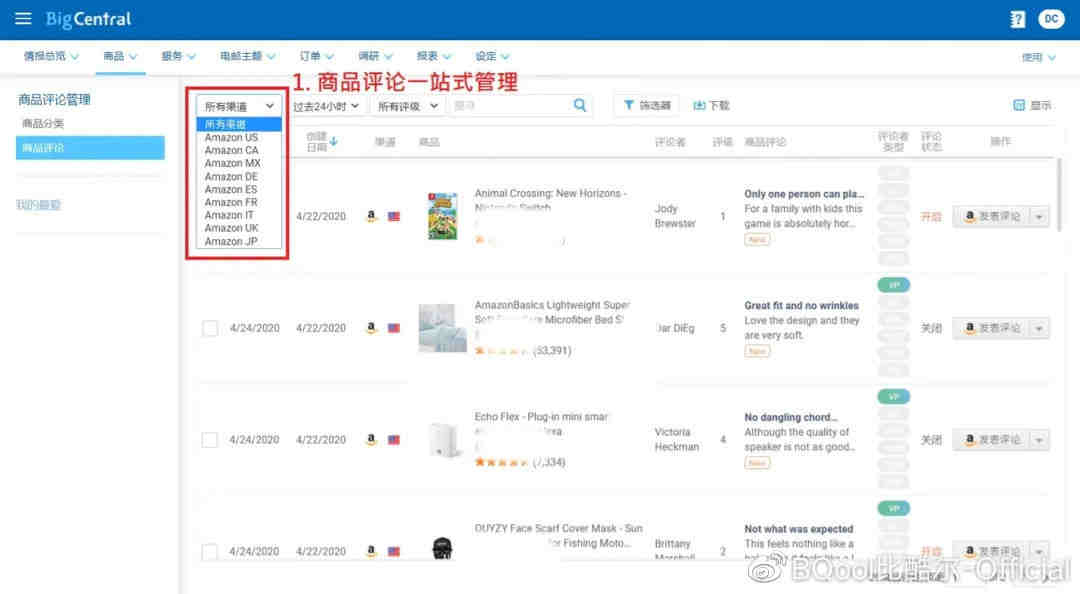Open the hamburger menu beside BigCentral logo
Viewport: 1080px width, 594px height.
pyautogui.click(x=23, y=19)
